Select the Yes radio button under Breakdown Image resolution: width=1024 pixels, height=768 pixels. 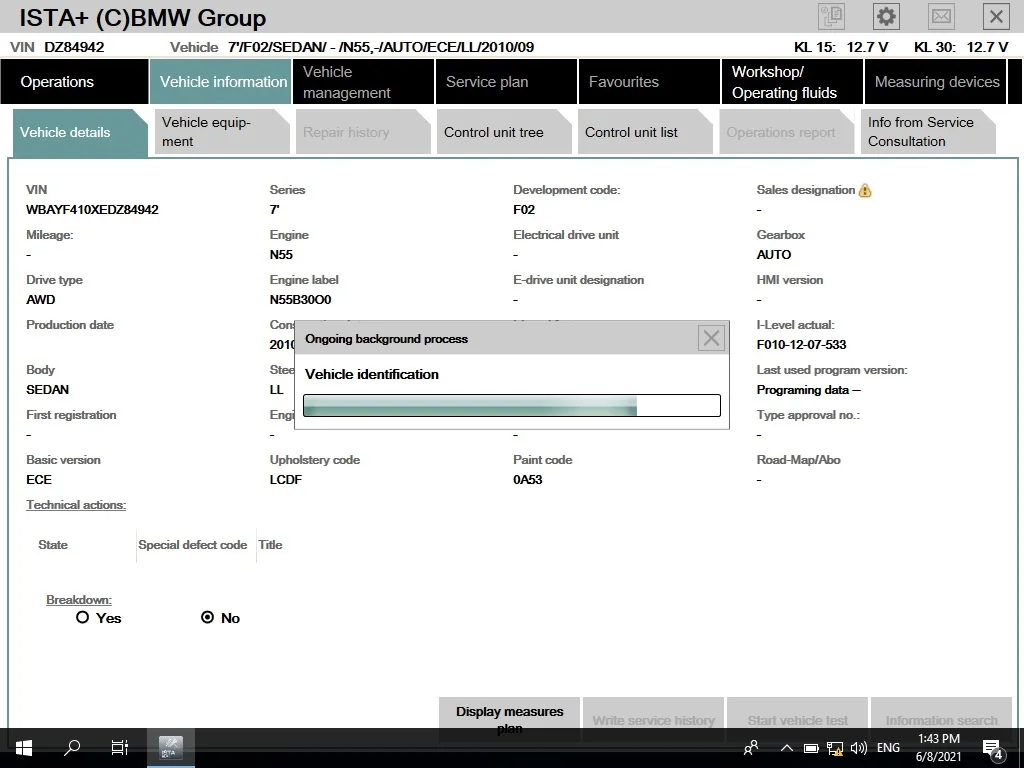click(82, 617)
